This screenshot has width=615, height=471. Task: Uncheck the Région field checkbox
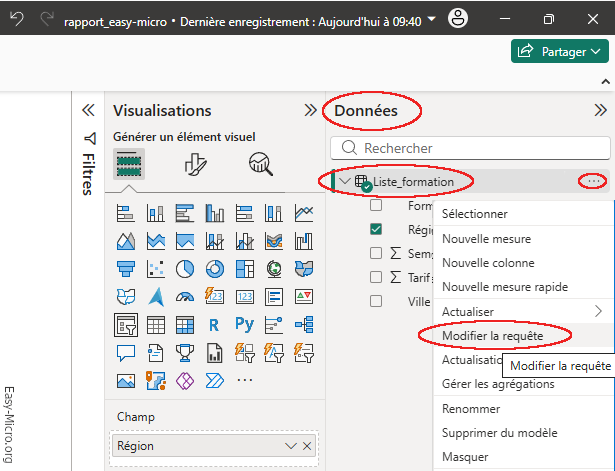tap(376, 229)
